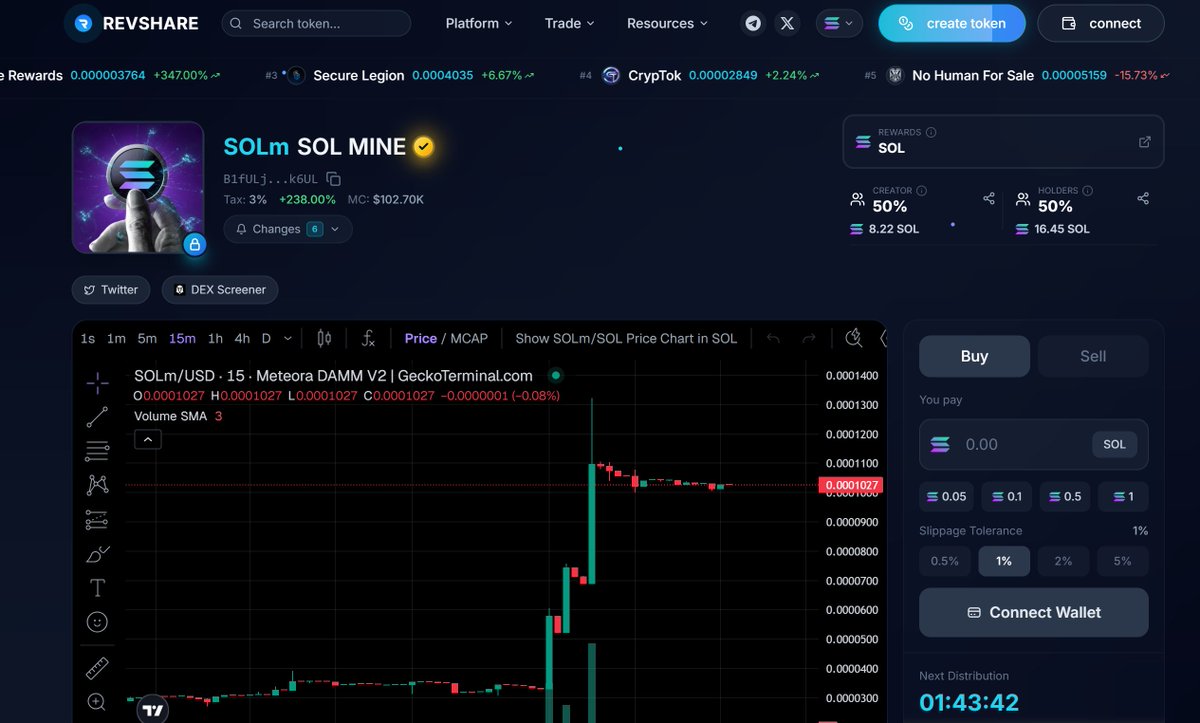
Task: Choose the 0.5 SOL preset amount
Action: pos(1064,496)
